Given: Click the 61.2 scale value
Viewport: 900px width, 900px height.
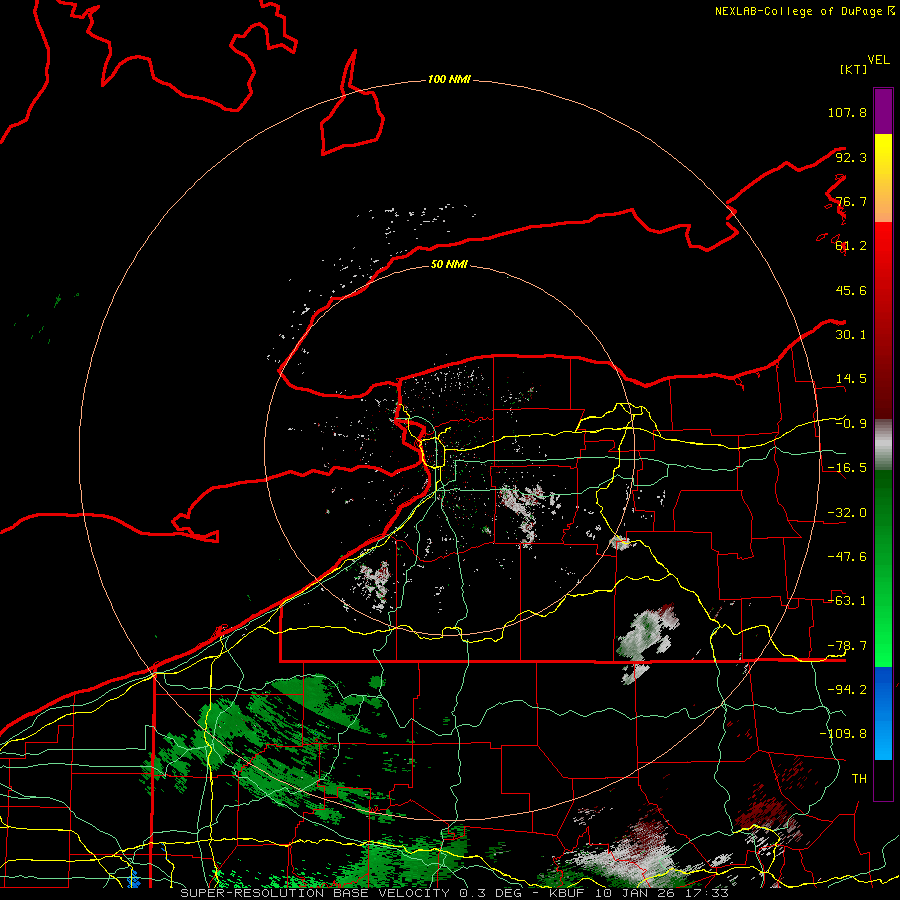Looking at the screenshot, I should [x=851, y=246].
